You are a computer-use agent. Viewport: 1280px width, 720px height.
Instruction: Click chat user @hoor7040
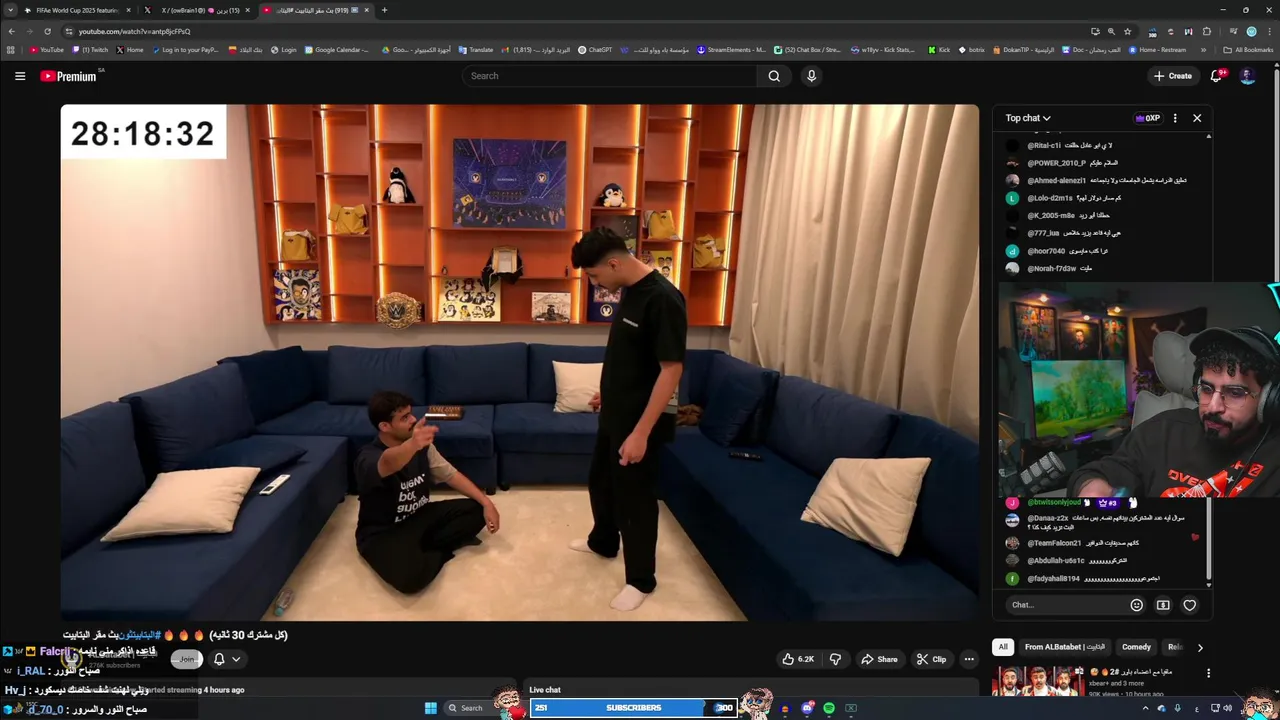coord(1046,251)
